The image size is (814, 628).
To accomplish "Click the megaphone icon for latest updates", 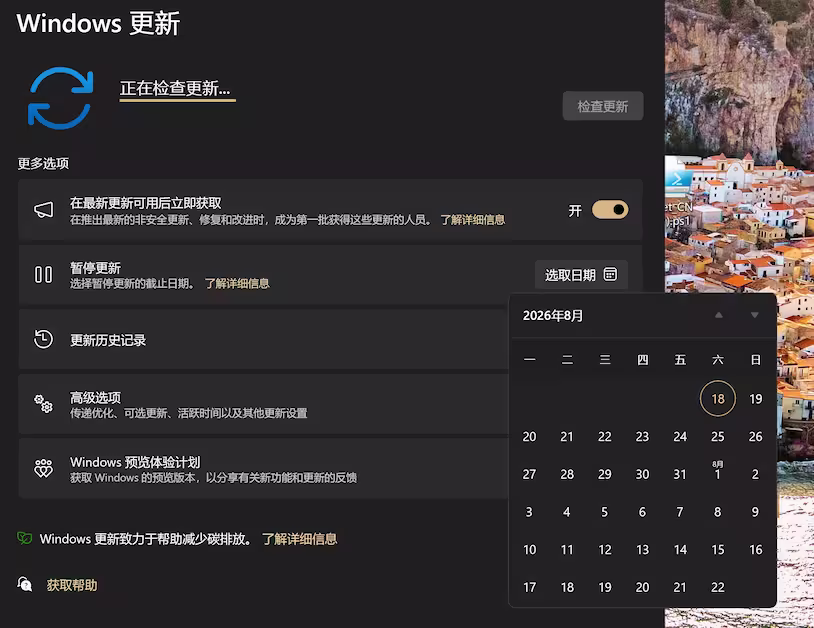I will pos(44,210).
